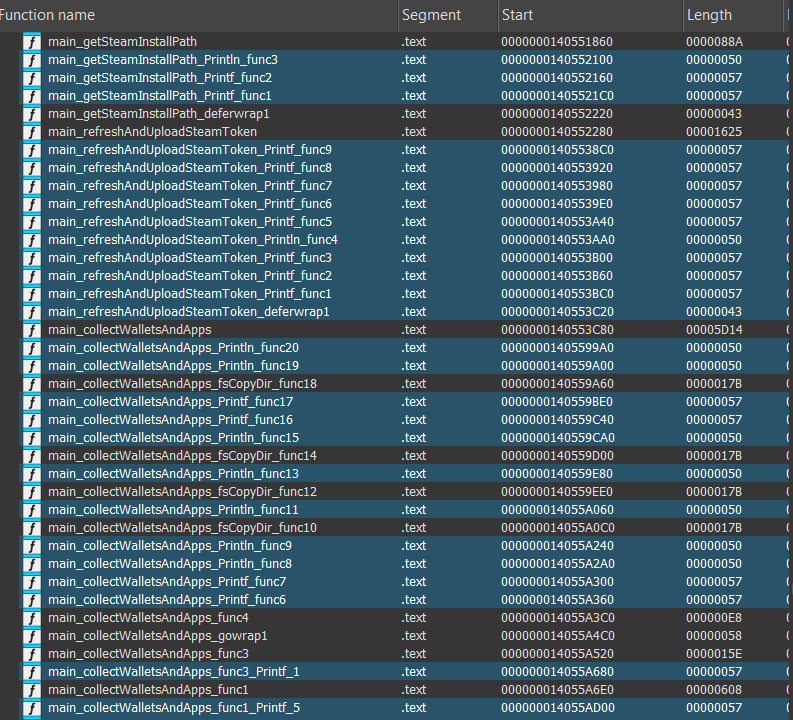Click function icon of main_refreshAndUploadSteamToken_deferwrap1

(32, 312)
